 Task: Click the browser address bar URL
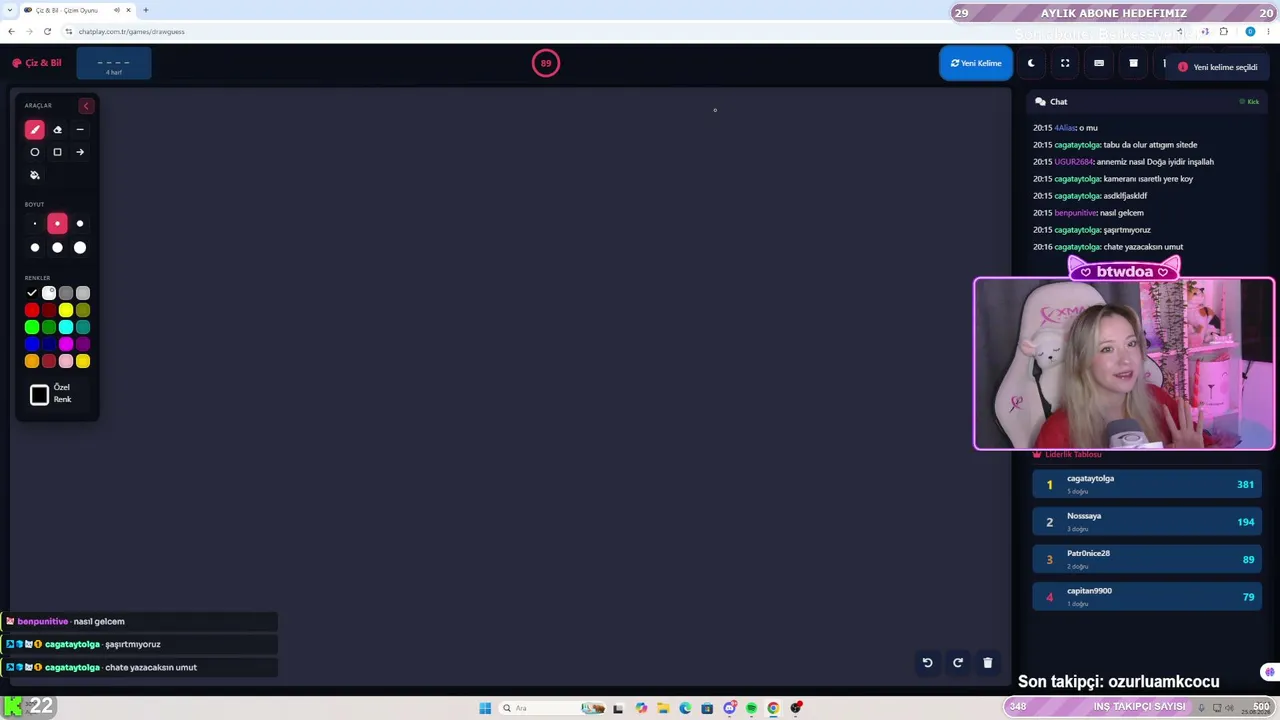pos(131,31)
